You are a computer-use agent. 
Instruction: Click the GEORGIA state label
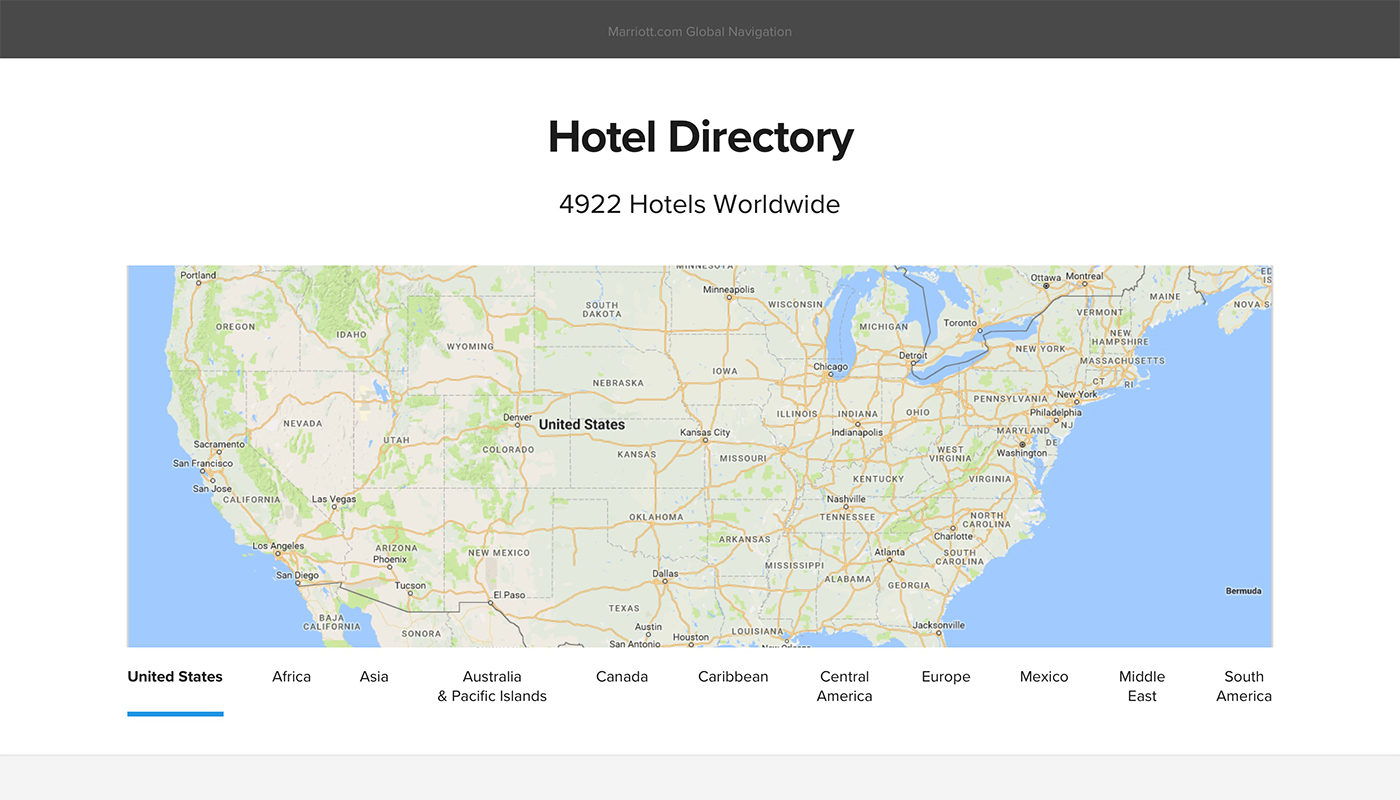pyautogui.click(x=909, y=586)
